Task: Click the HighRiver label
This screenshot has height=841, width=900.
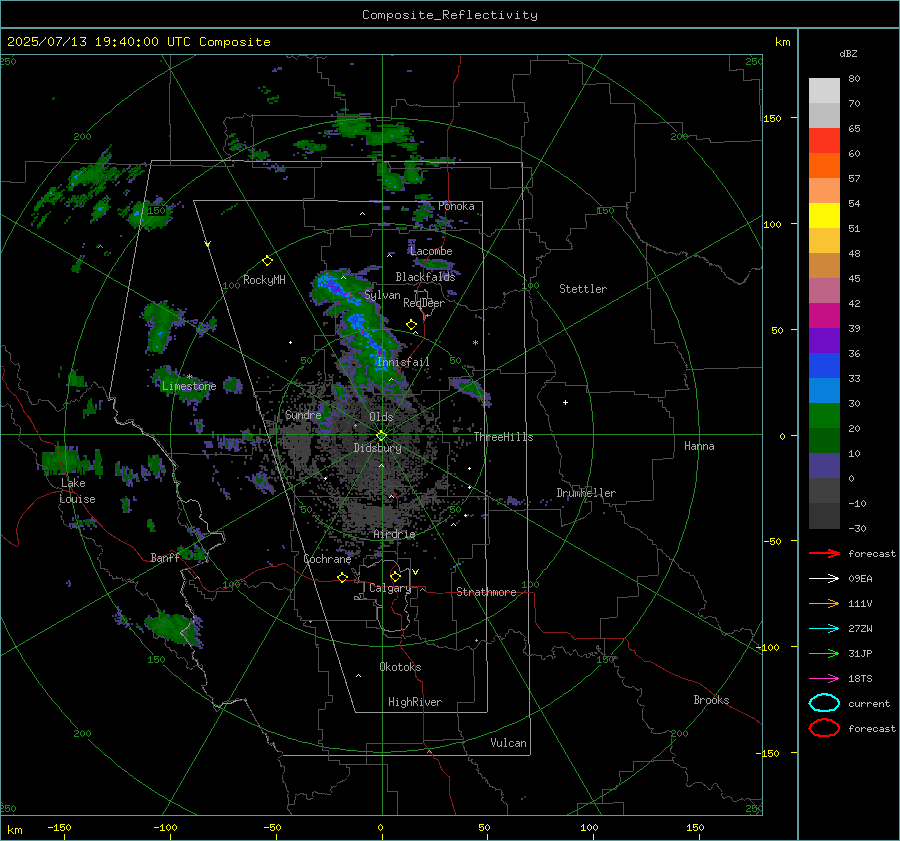Action: pos(415,702)
